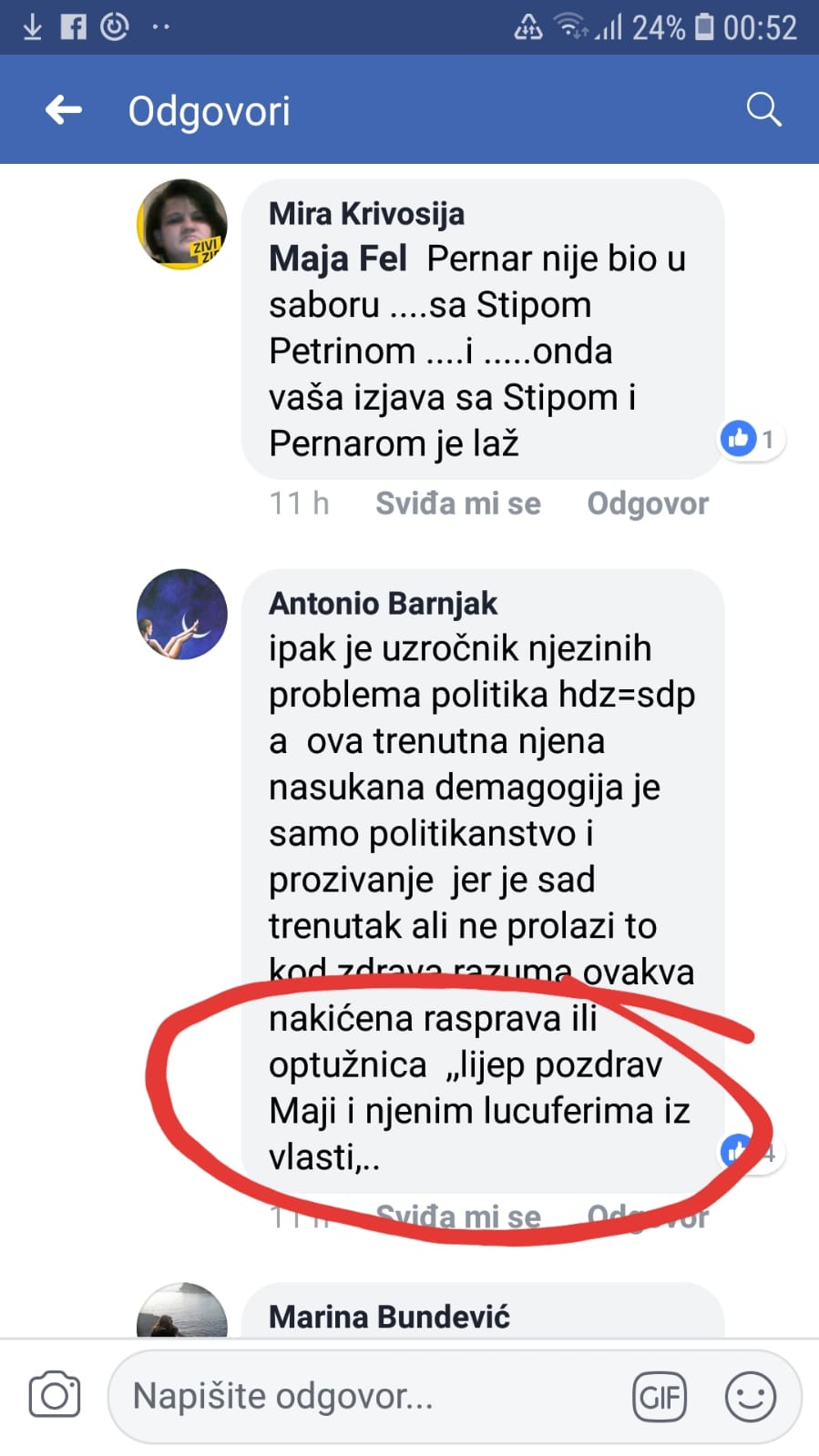The width and height of the screenshot is (819, 1456).
Task: Open the tagged 'Maja Fel' profile link
Action: click(338, 260)
